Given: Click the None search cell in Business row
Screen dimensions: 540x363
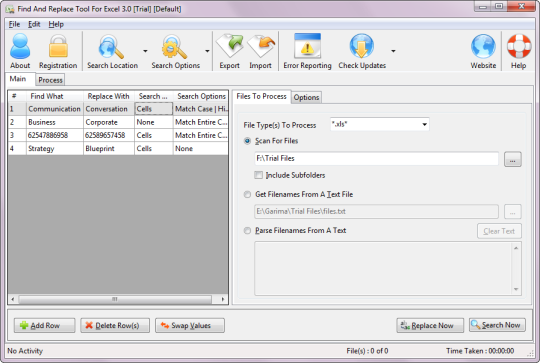Looking at the screenshot, I should [x=154, y=122].
